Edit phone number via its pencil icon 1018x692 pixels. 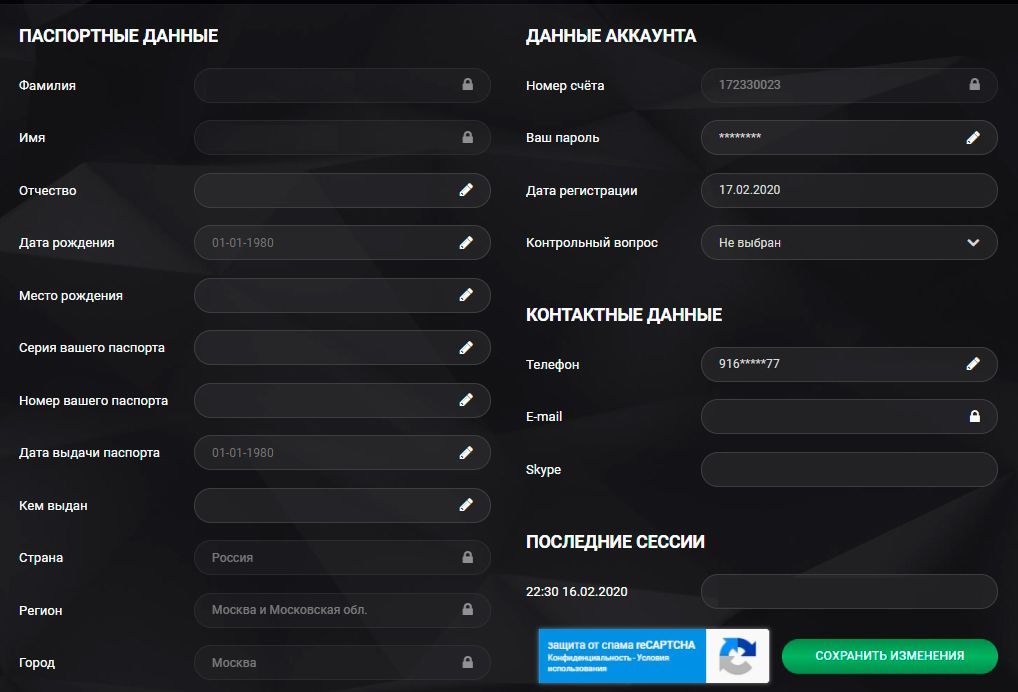973,364
